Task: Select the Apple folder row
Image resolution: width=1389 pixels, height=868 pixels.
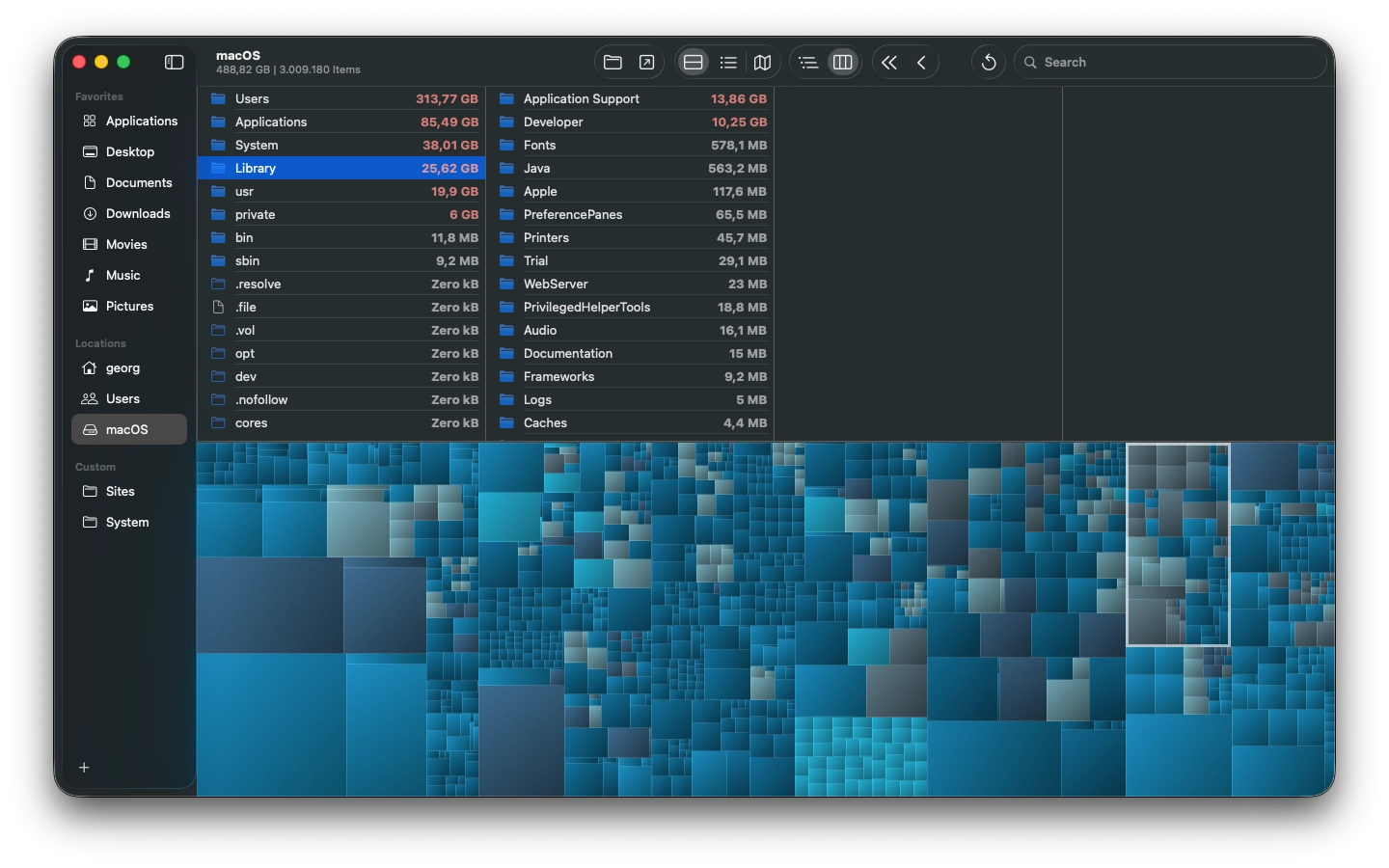Action: pyautogui.click(x=631, y=191)
